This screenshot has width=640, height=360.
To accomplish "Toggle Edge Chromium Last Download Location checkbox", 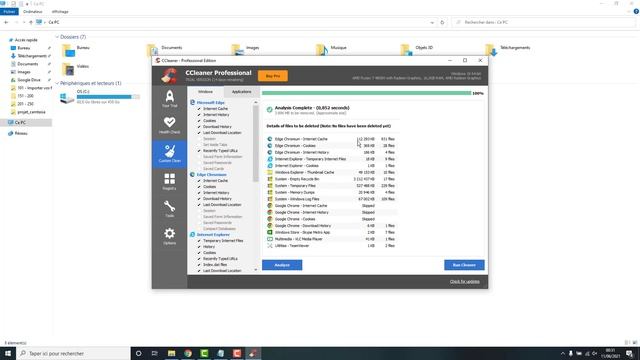I will point(199,204).
